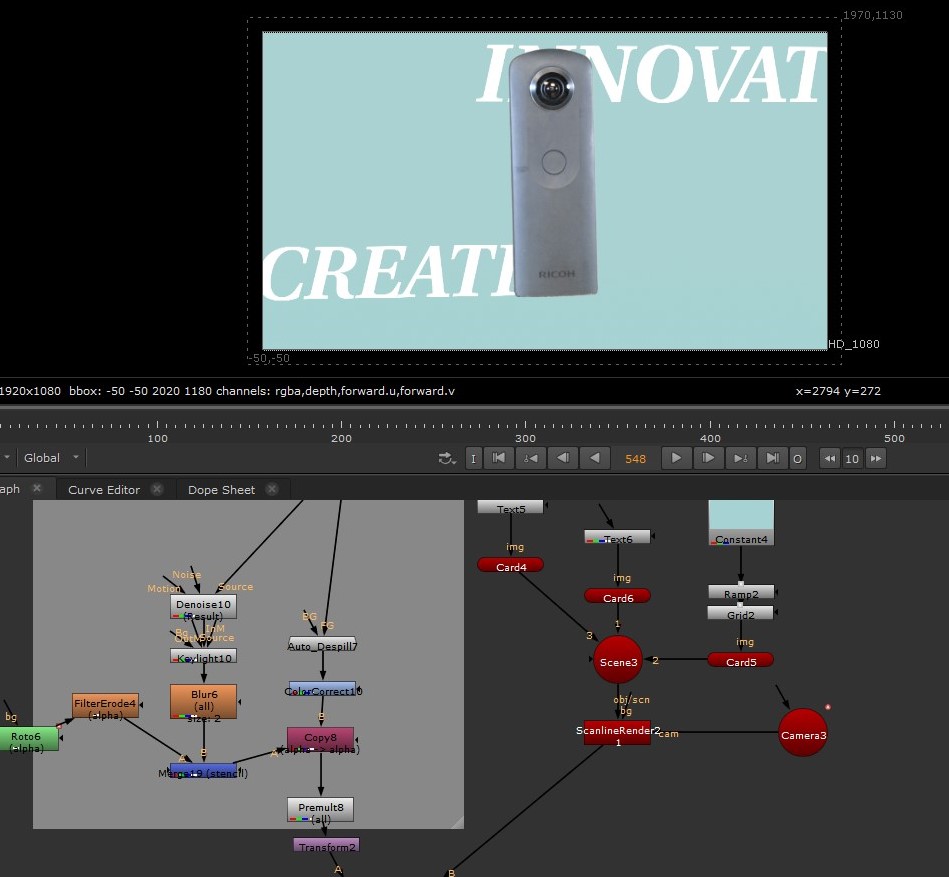The height and width of the screenshot is (877, 949).
Task: Select the Card4 node
Action: 510,565
